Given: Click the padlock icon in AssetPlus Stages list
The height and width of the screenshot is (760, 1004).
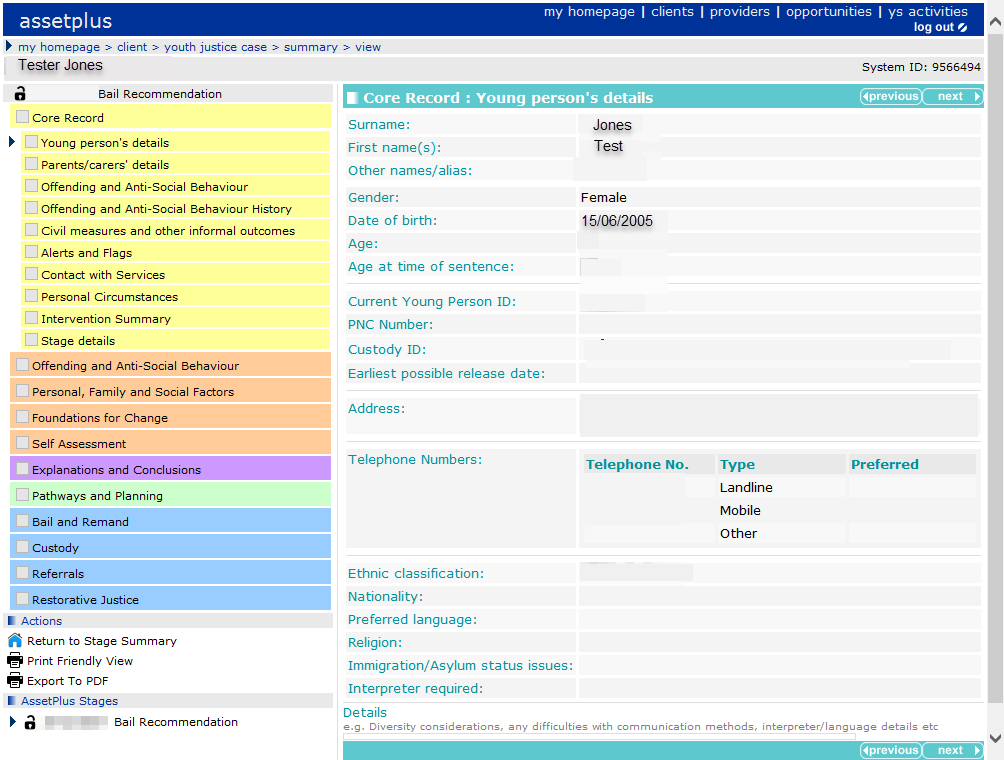Looking at the screenshot, I should point(30,722).
